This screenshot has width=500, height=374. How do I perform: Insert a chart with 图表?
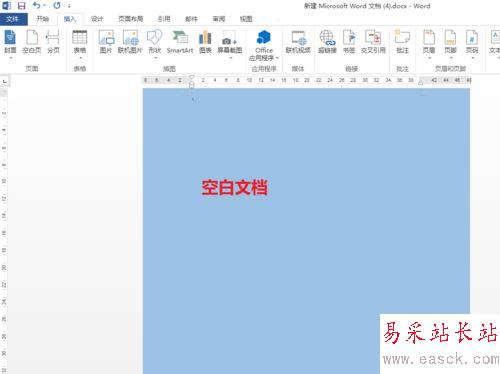tap(205, 42)
